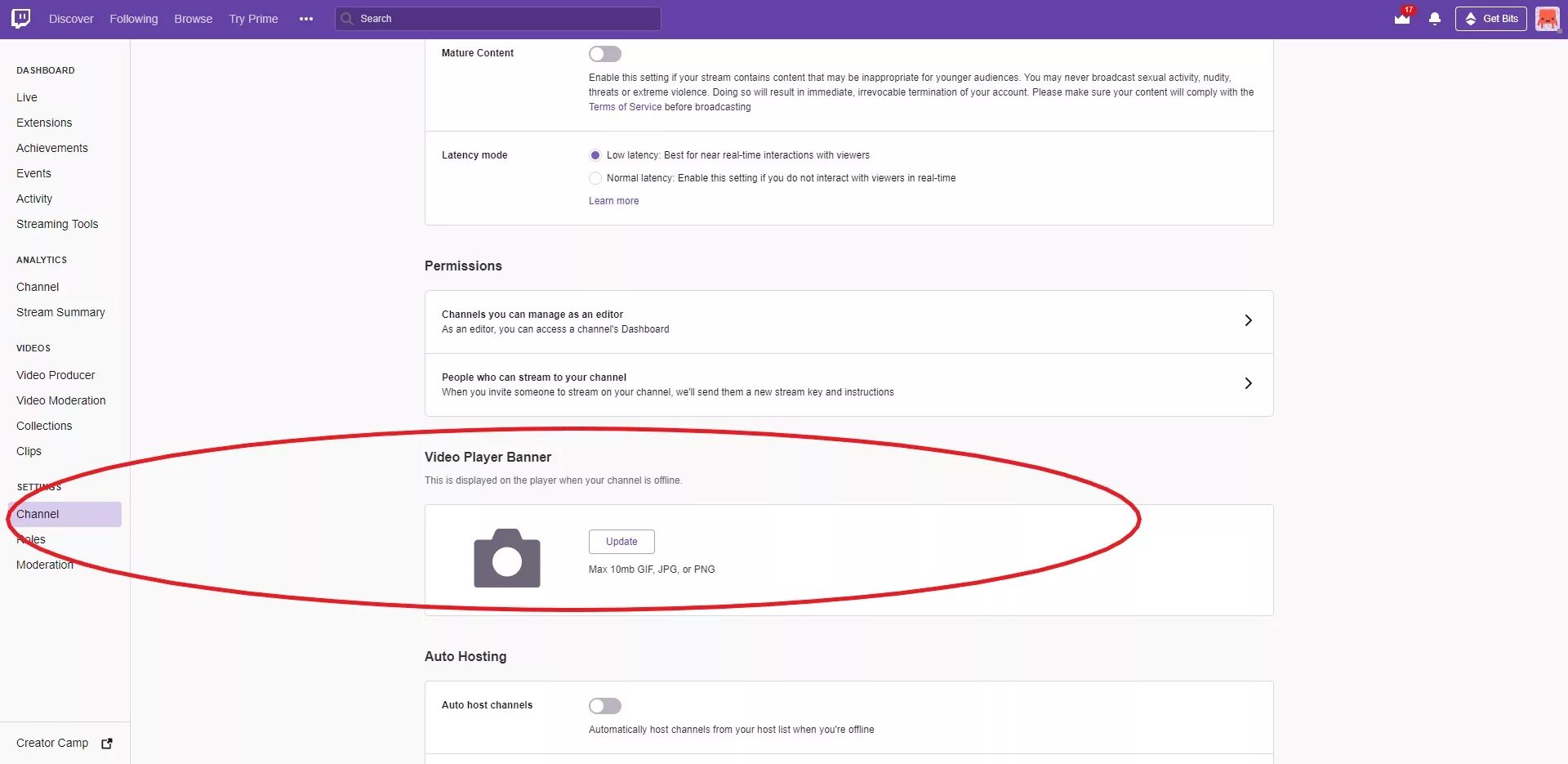Click the Update banner button
This screenshot has height=764, width=1568.
point(621,542)
